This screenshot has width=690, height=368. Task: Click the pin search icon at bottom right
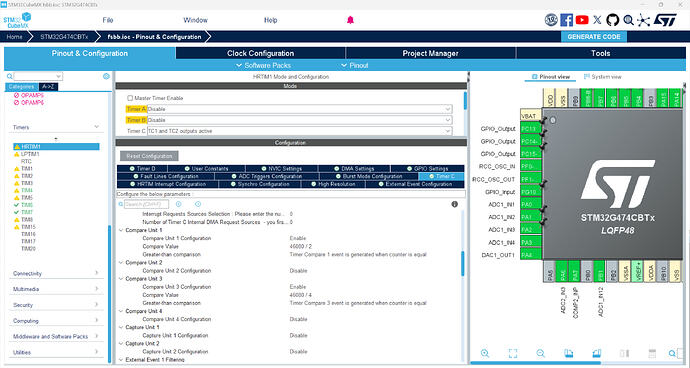[x=672, y=353]
